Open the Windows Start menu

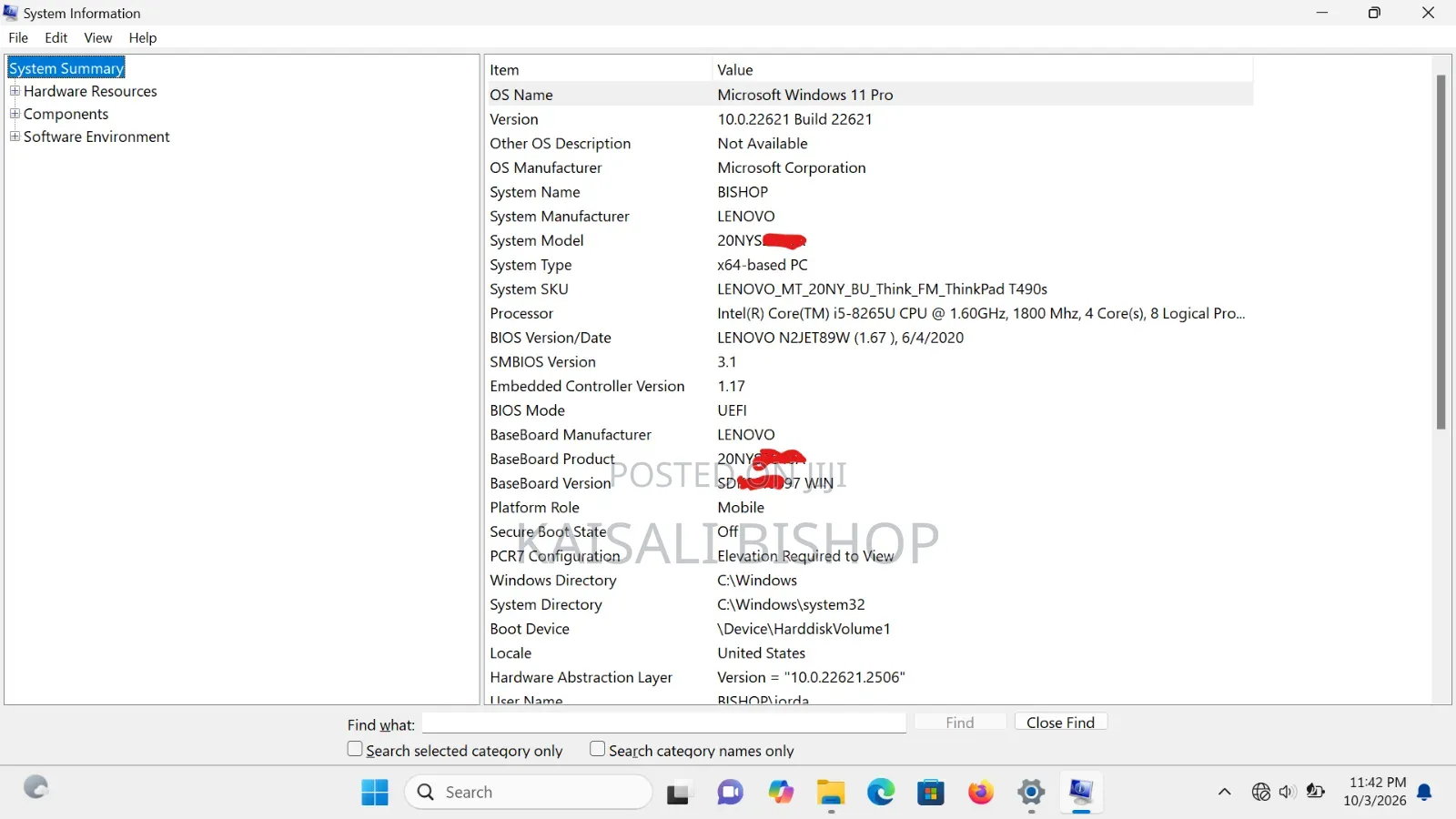click(374, 793)
